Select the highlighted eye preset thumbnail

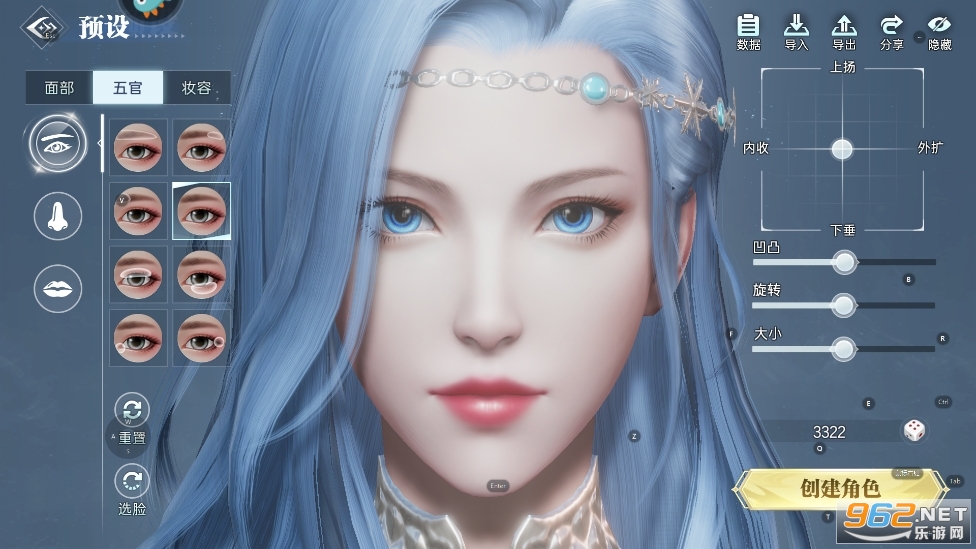point(201,210)
